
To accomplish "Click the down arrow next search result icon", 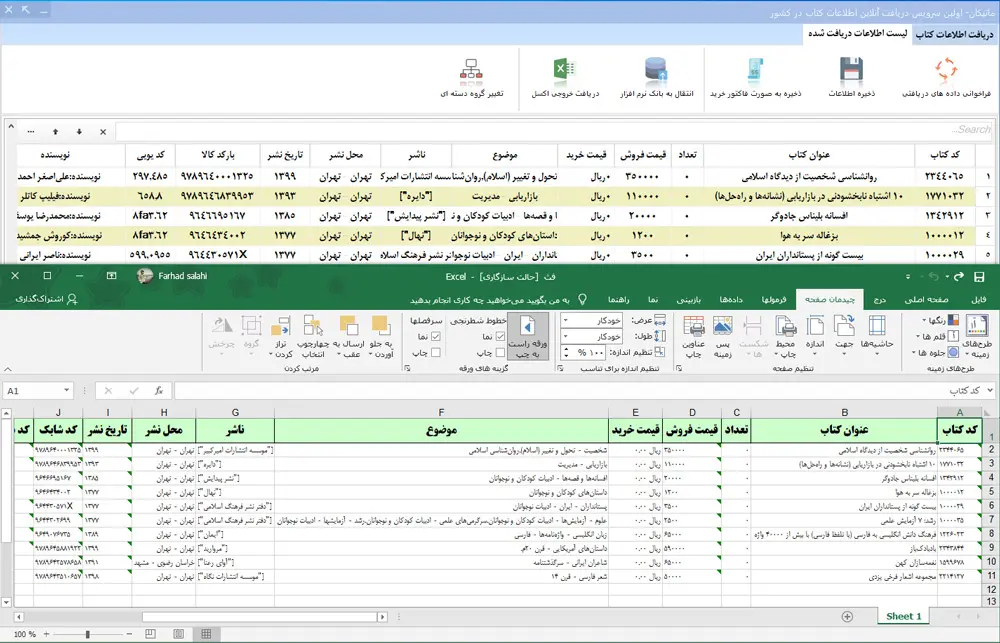I will 79,132.
